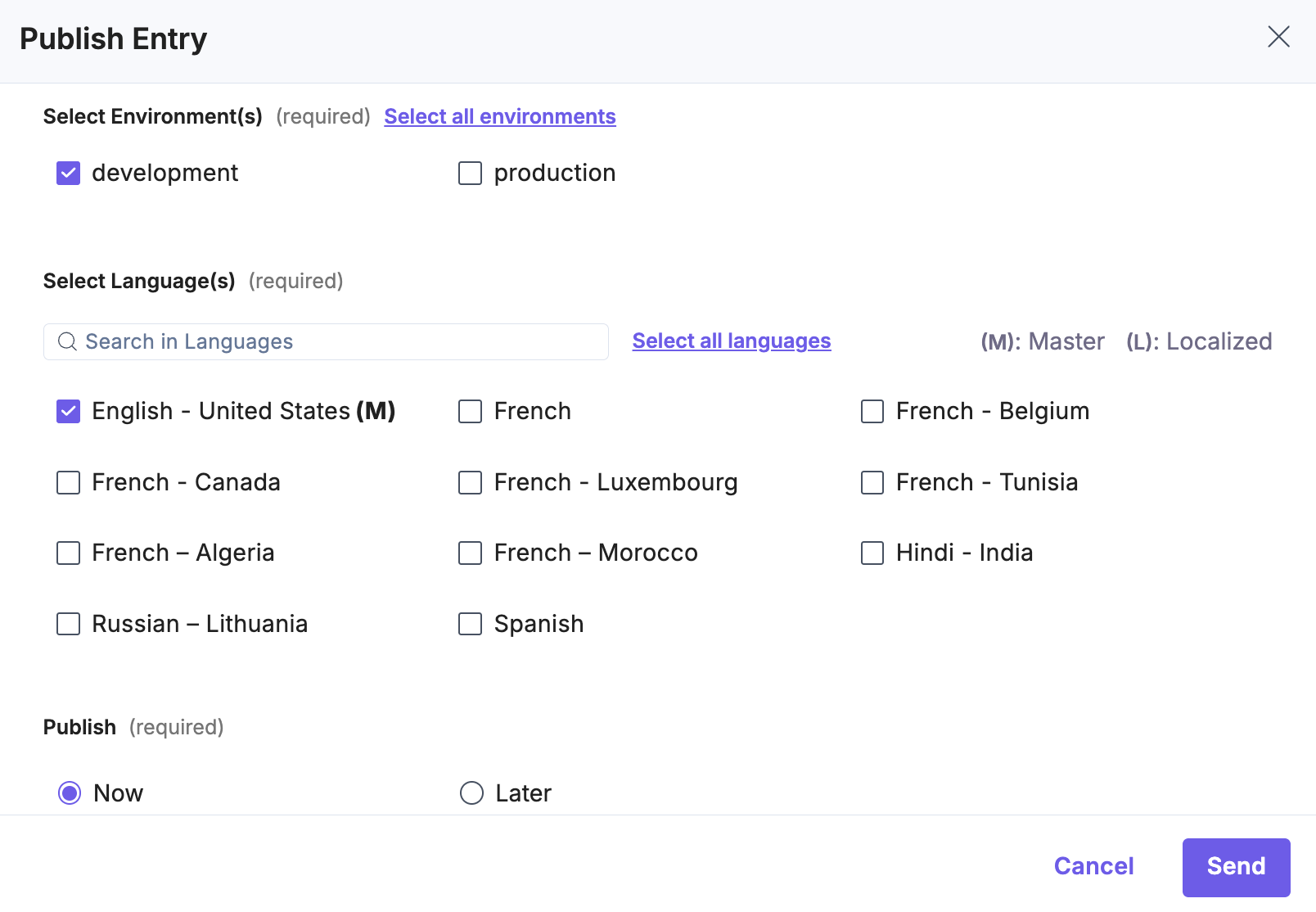Uncheck English - United States master language
This screenshot has height=912, width=1316.
point(69,412)
